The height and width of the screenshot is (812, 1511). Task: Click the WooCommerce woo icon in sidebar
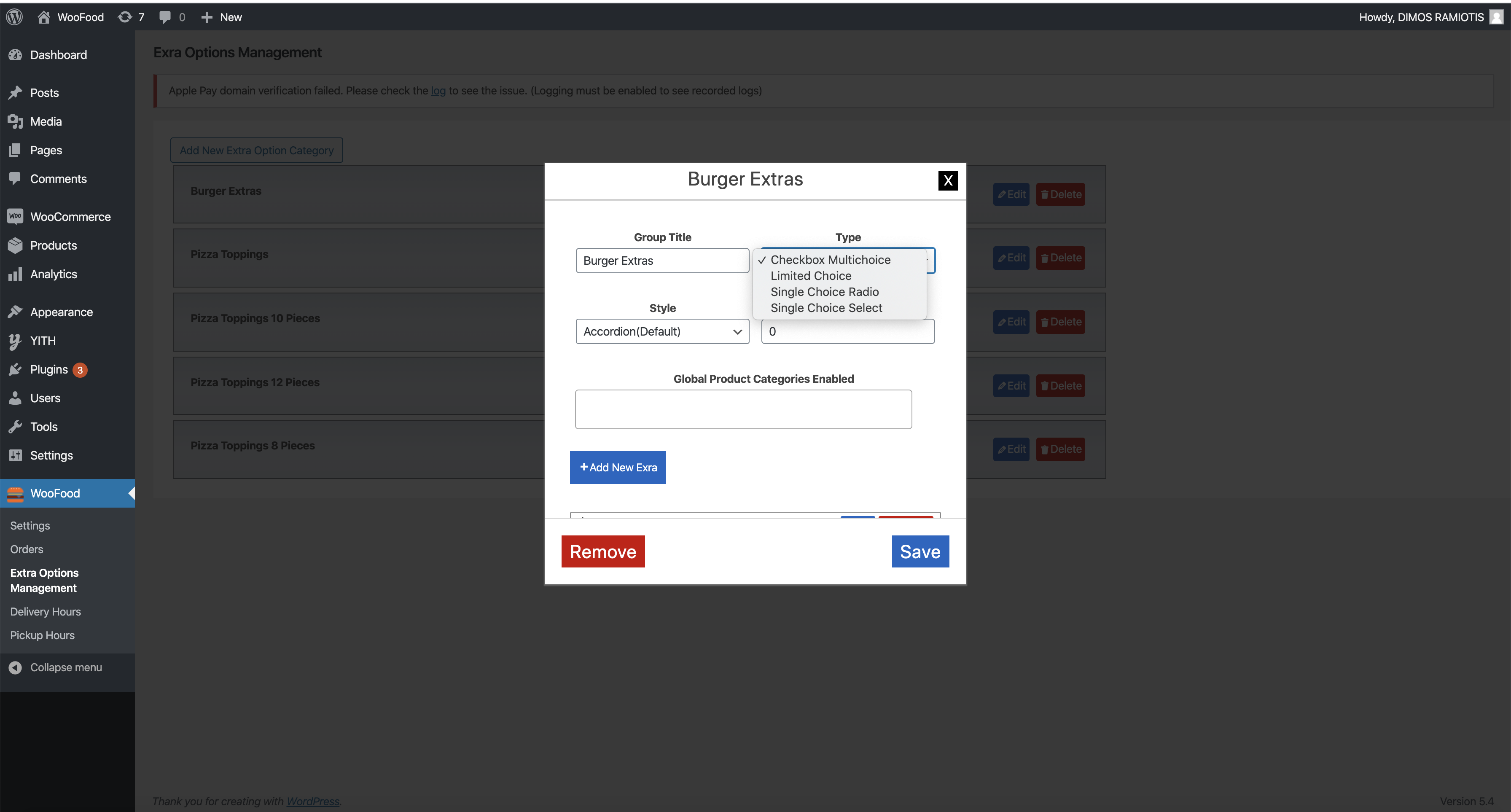(x=15, y=217)
